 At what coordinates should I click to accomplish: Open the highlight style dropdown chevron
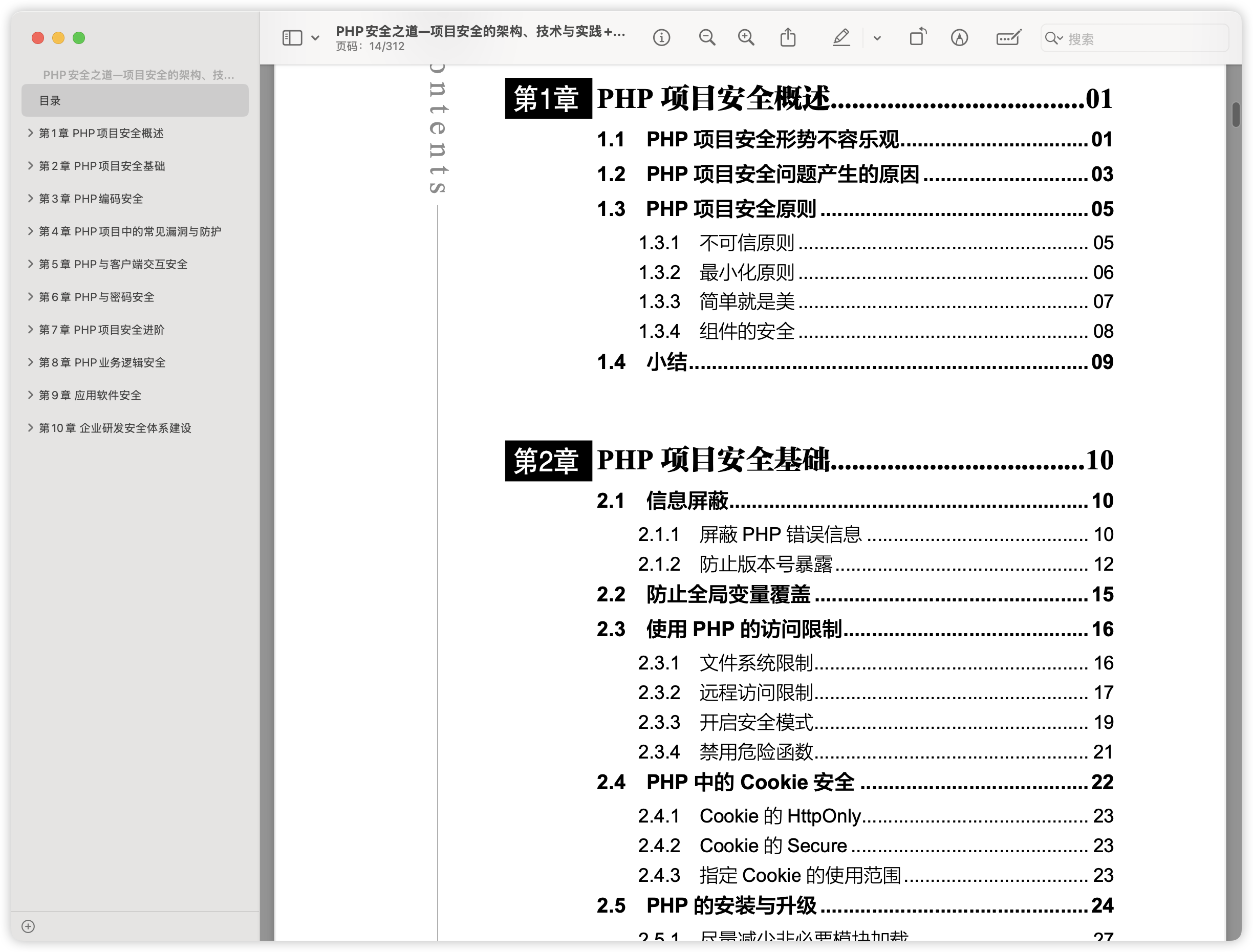pos(877,38)
